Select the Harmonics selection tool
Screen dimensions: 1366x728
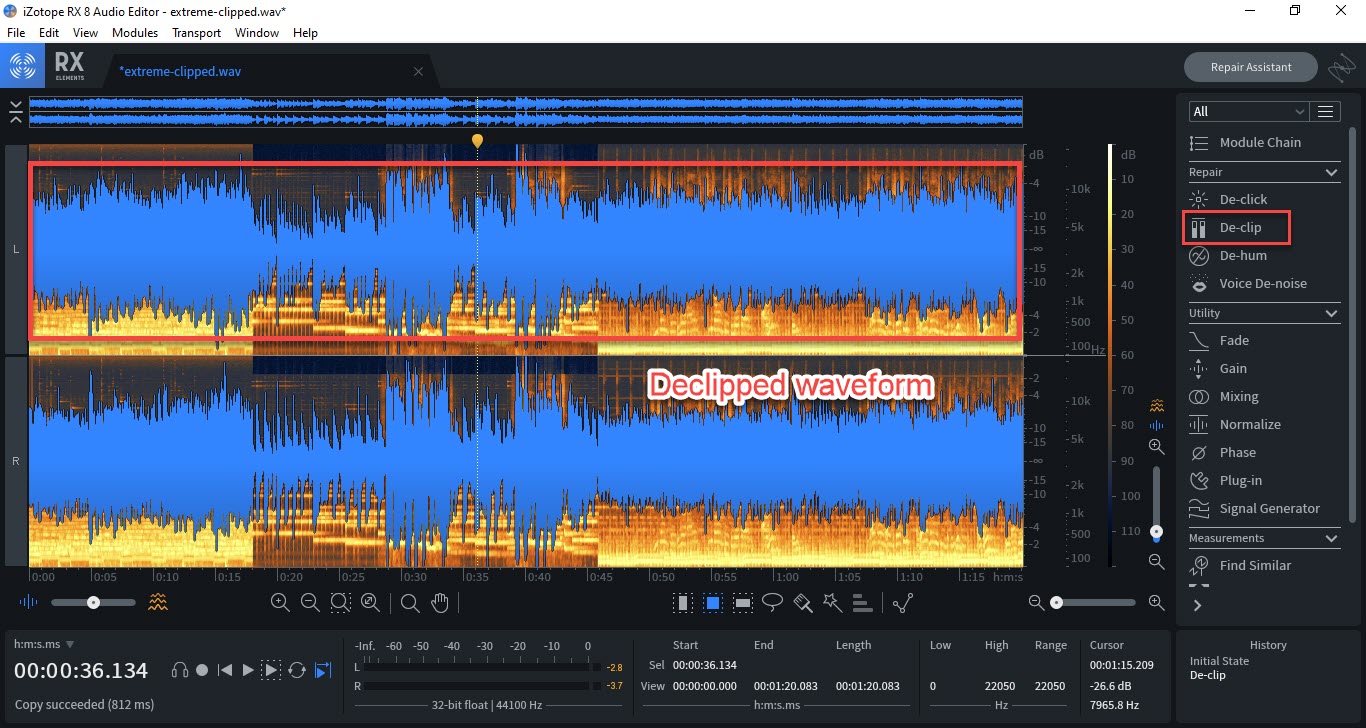[862, 602]
